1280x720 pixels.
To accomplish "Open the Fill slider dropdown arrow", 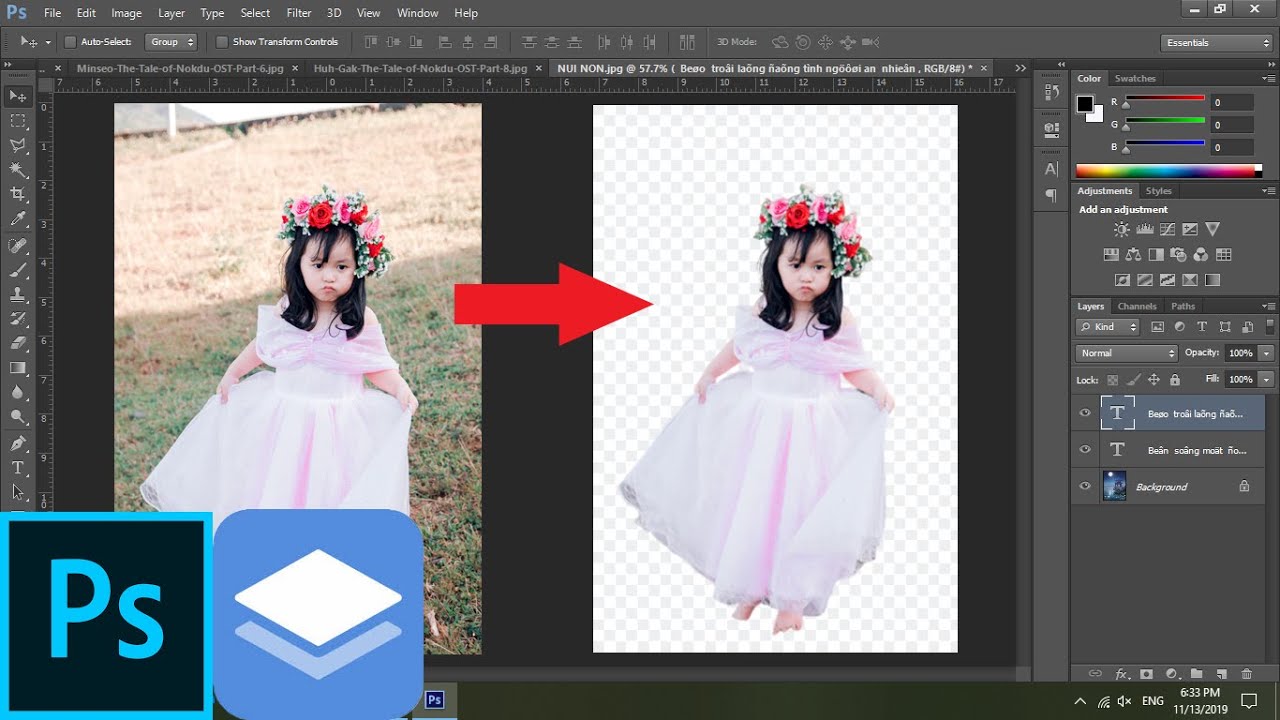I will click(1267, 380).
